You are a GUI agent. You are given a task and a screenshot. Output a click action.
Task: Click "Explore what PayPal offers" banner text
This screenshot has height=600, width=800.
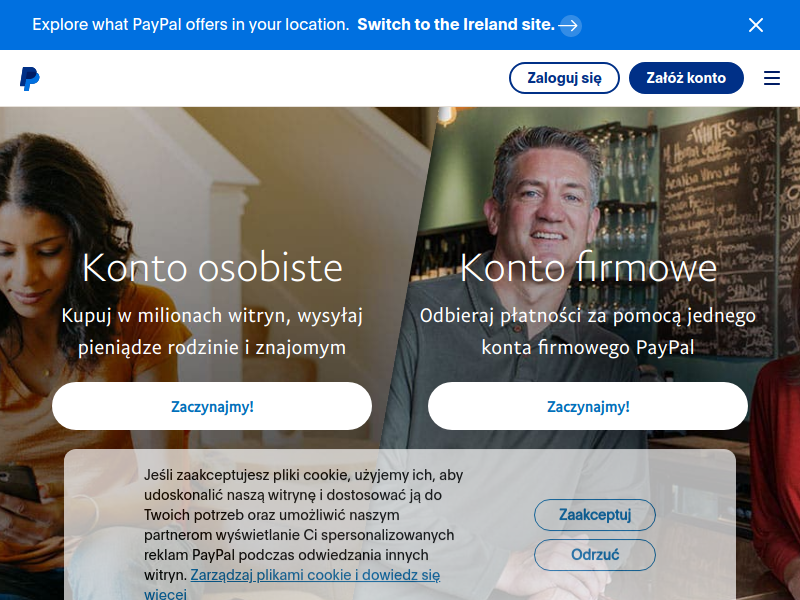click(191, 24)
